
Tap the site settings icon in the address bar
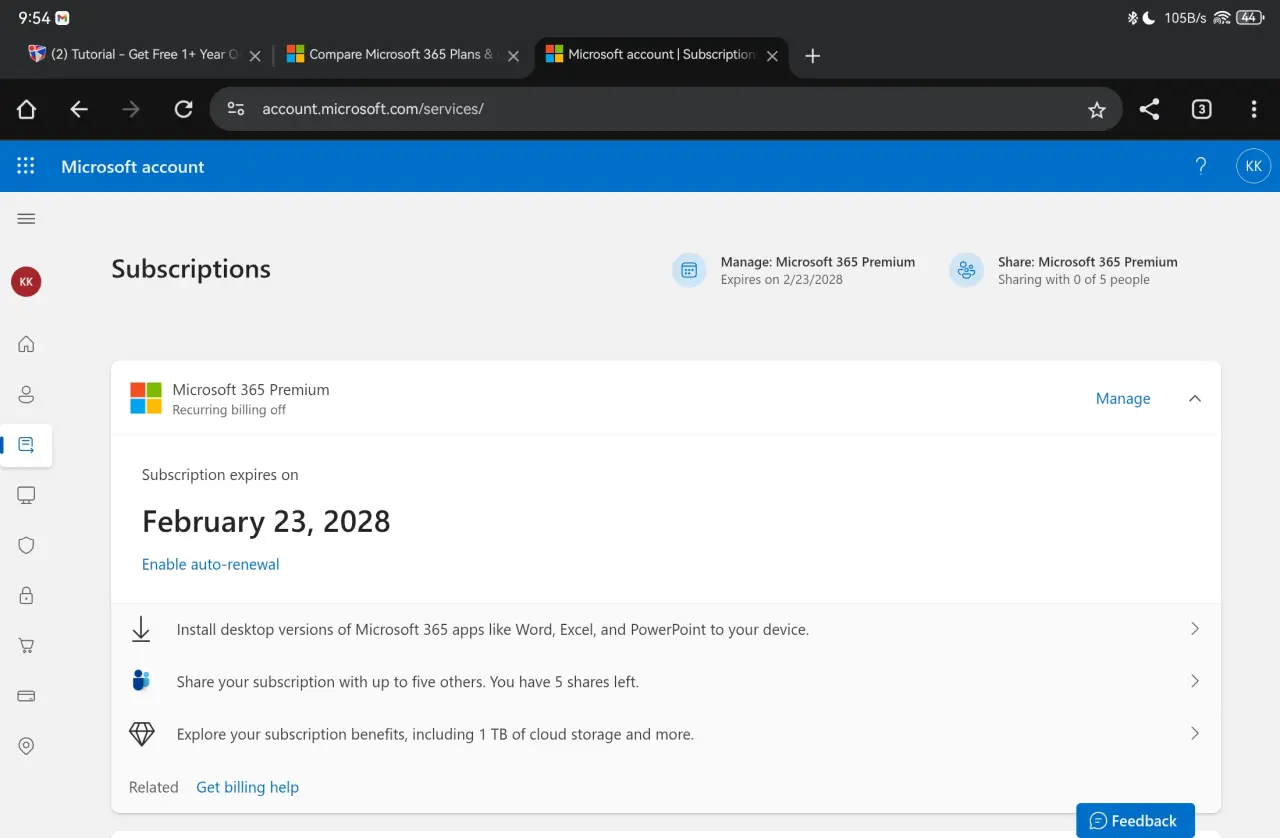236,109
